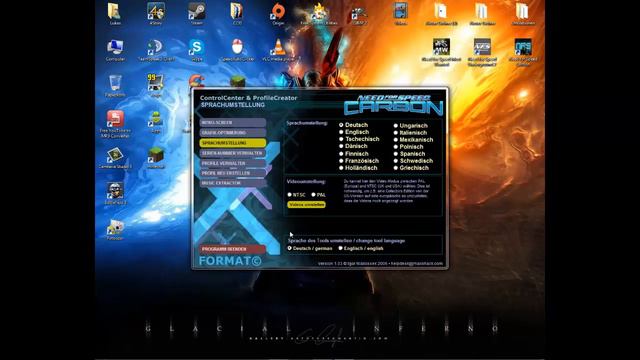Launch the Battlefield 3 shortcut

(x=115, y=193)
